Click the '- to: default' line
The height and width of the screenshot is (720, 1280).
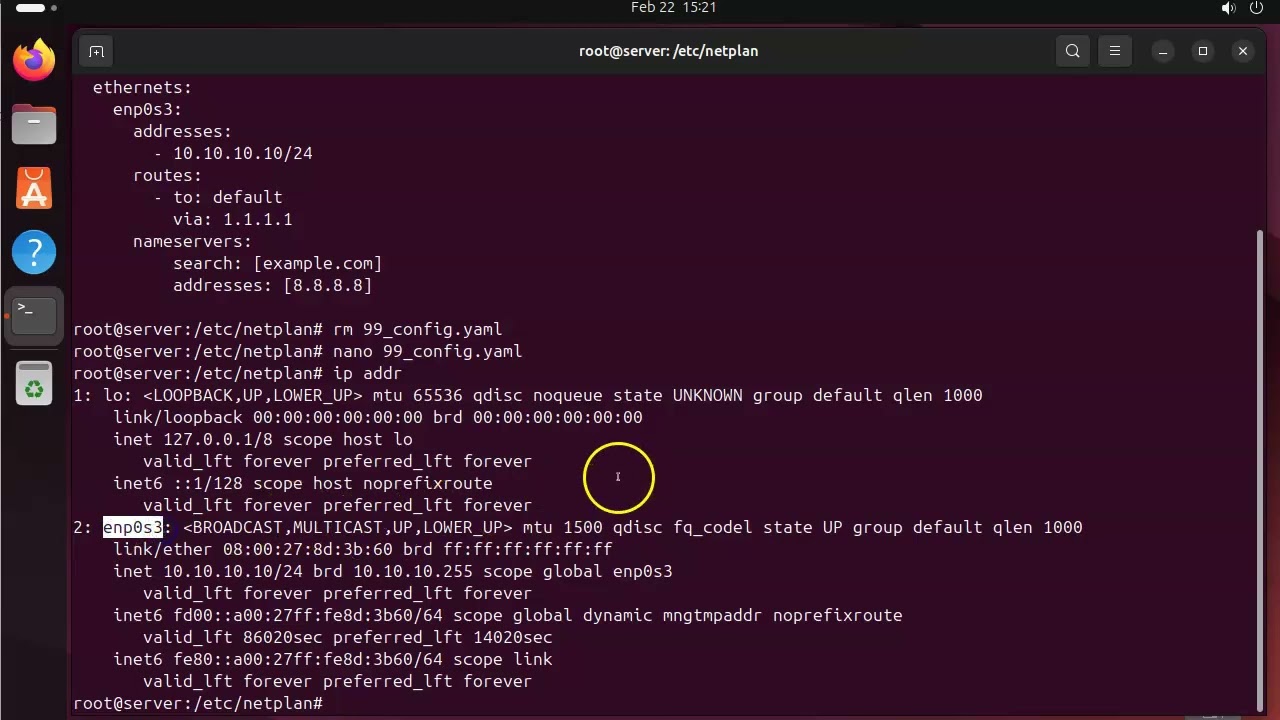click(218, 197)
